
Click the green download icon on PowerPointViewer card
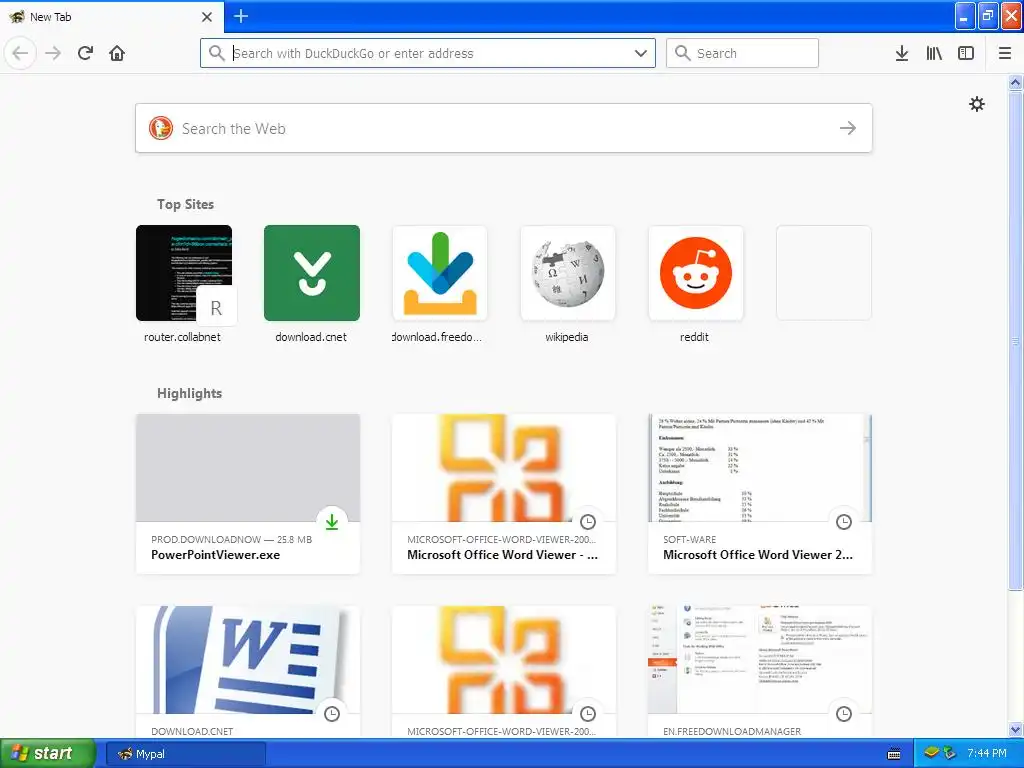tap(332, 522)
